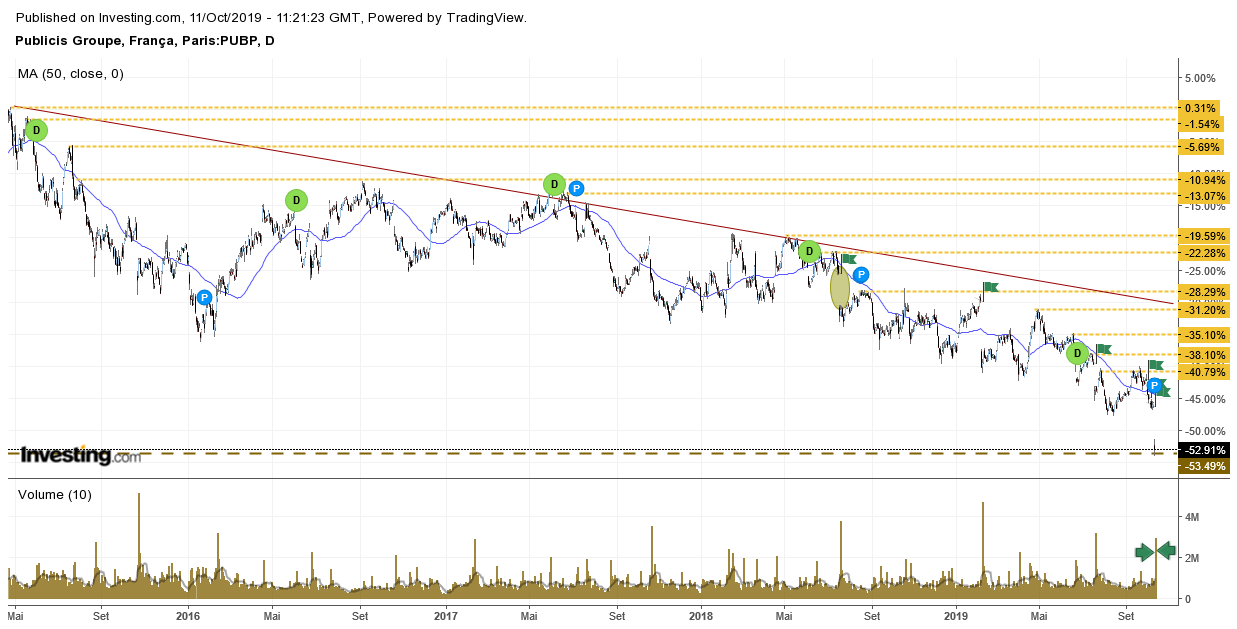Click the 5.00% price axis tick

1200,78
